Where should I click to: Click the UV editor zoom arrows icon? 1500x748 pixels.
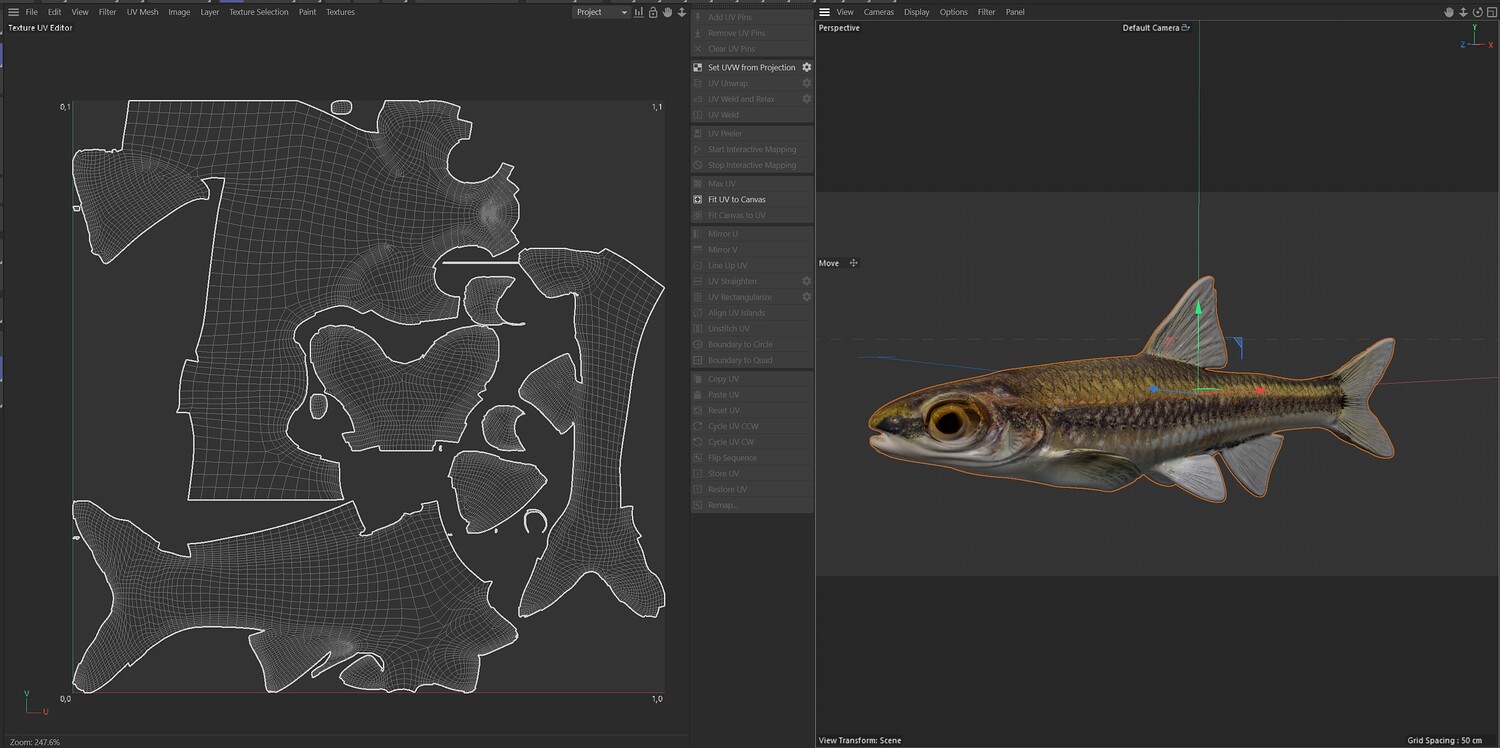coord(682,12)
